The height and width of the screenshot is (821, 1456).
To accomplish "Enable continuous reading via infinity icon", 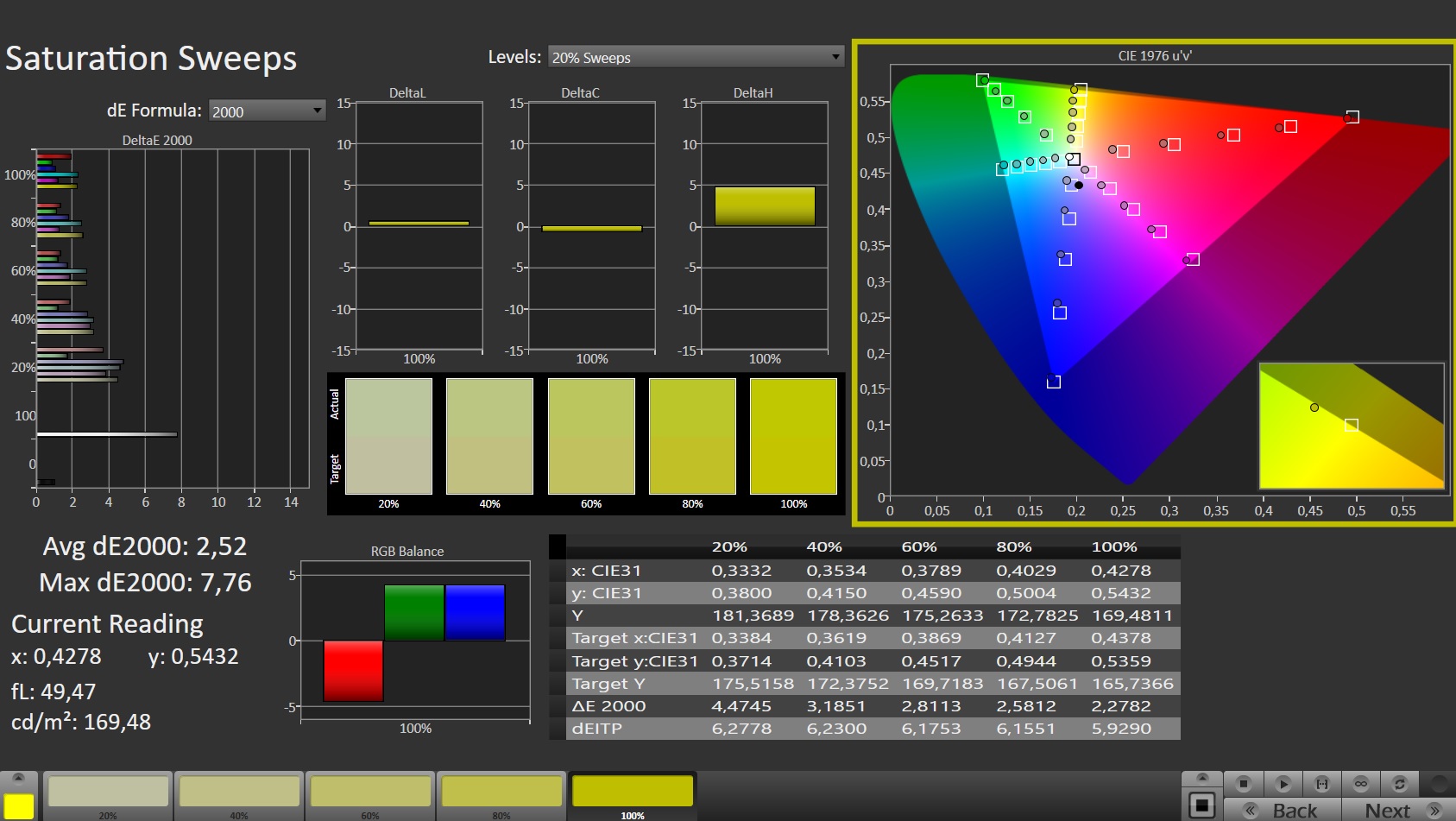I will (1361, 784).
